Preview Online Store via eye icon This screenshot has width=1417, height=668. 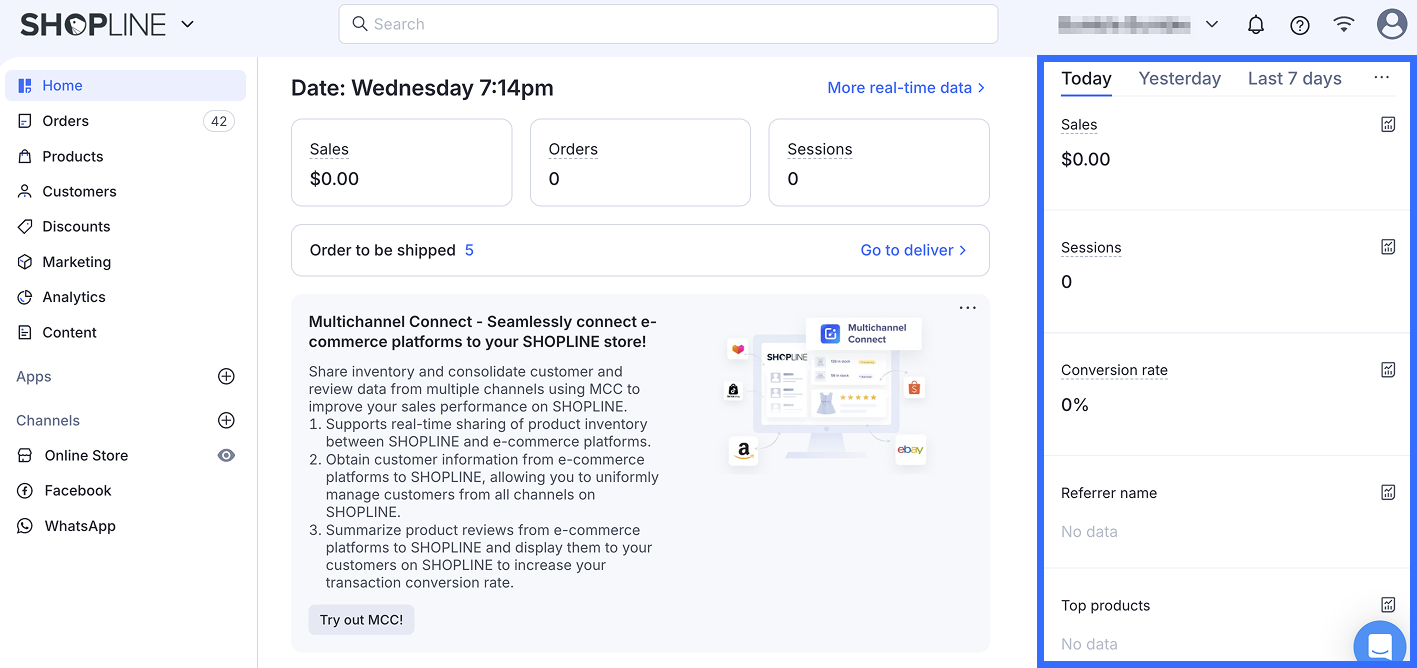coord(227,456)
